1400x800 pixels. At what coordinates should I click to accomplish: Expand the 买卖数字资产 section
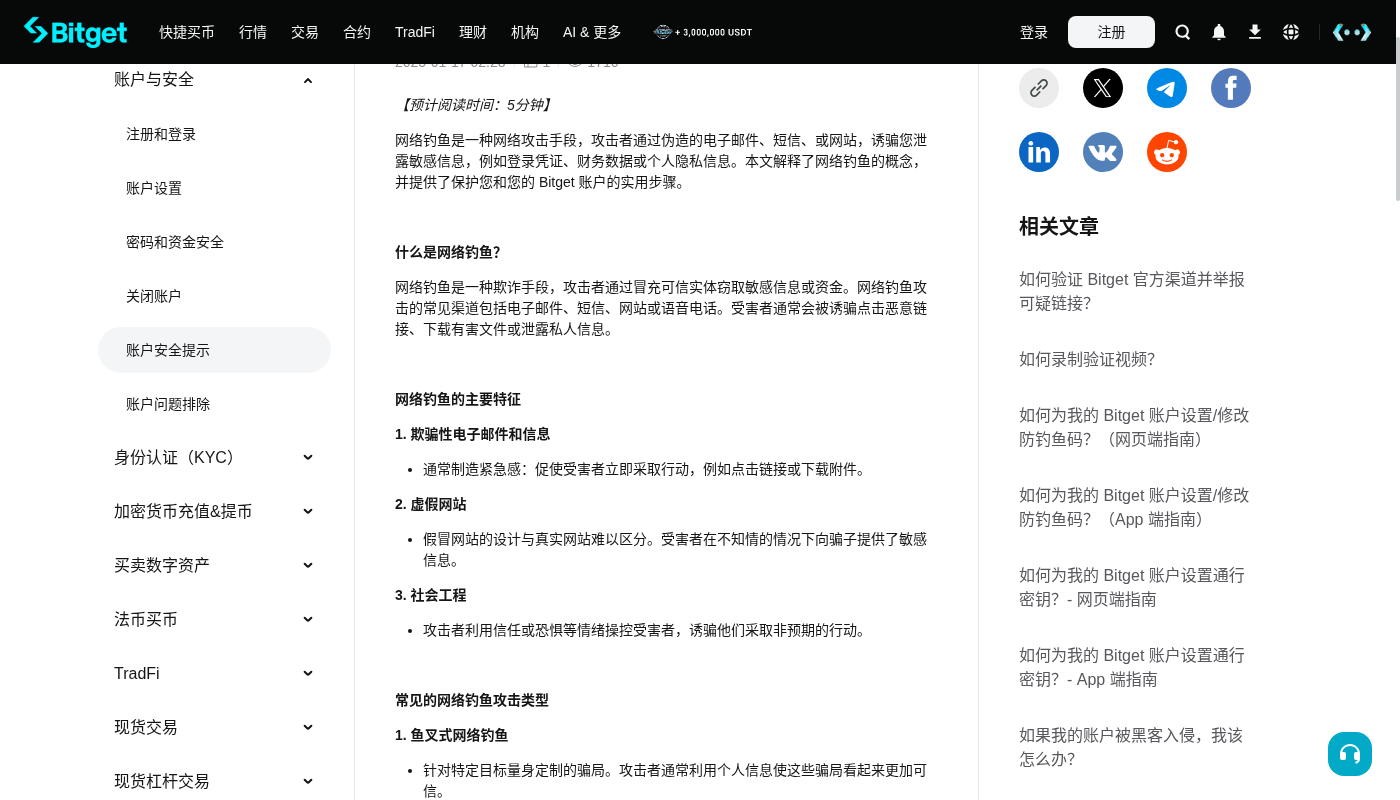[x=214, y=566]
